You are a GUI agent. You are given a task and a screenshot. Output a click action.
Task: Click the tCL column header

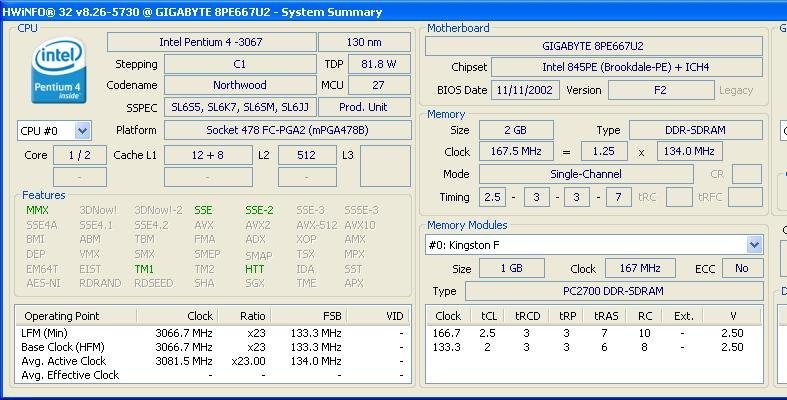click(488, 316)
